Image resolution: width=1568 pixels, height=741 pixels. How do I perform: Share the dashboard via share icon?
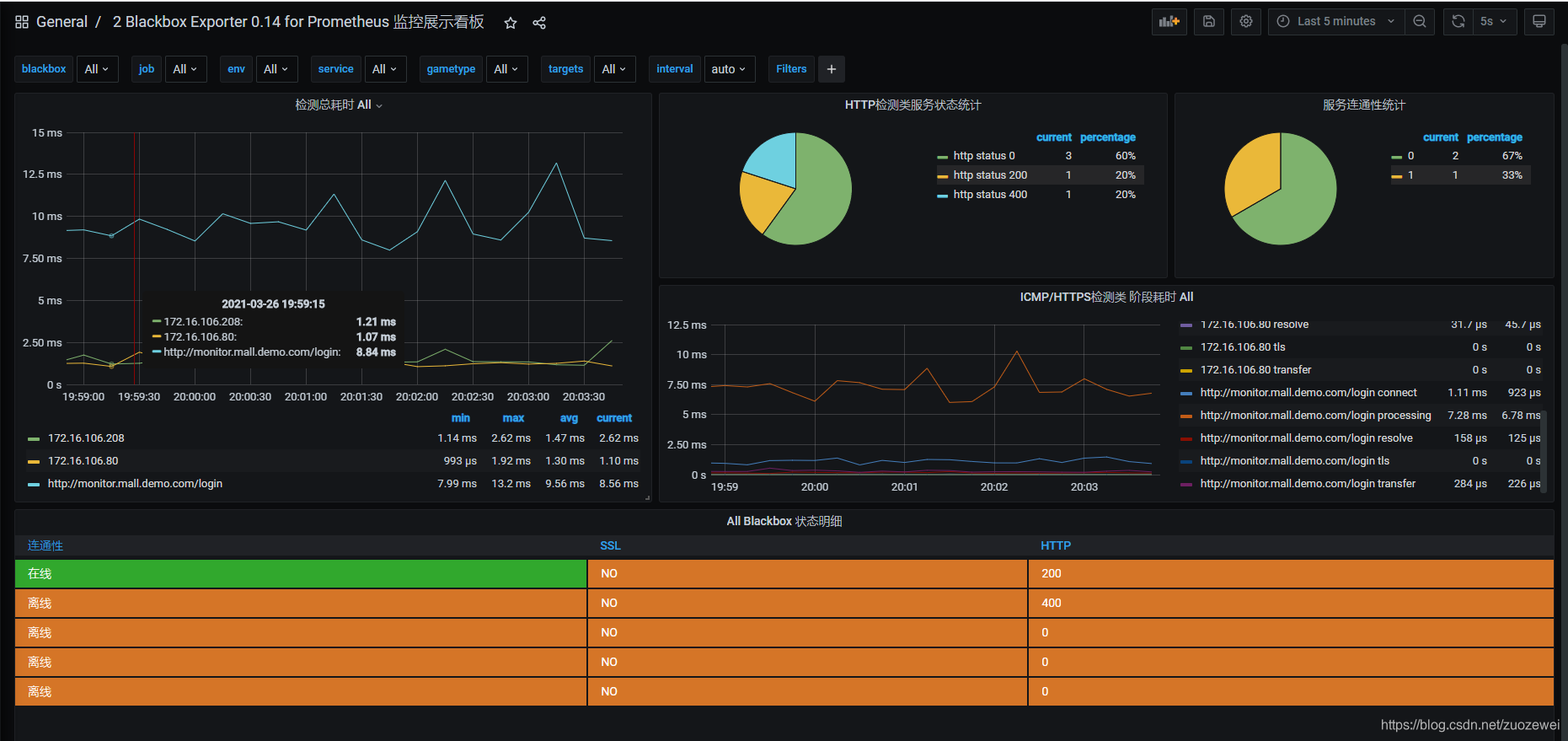pos(539,23)
